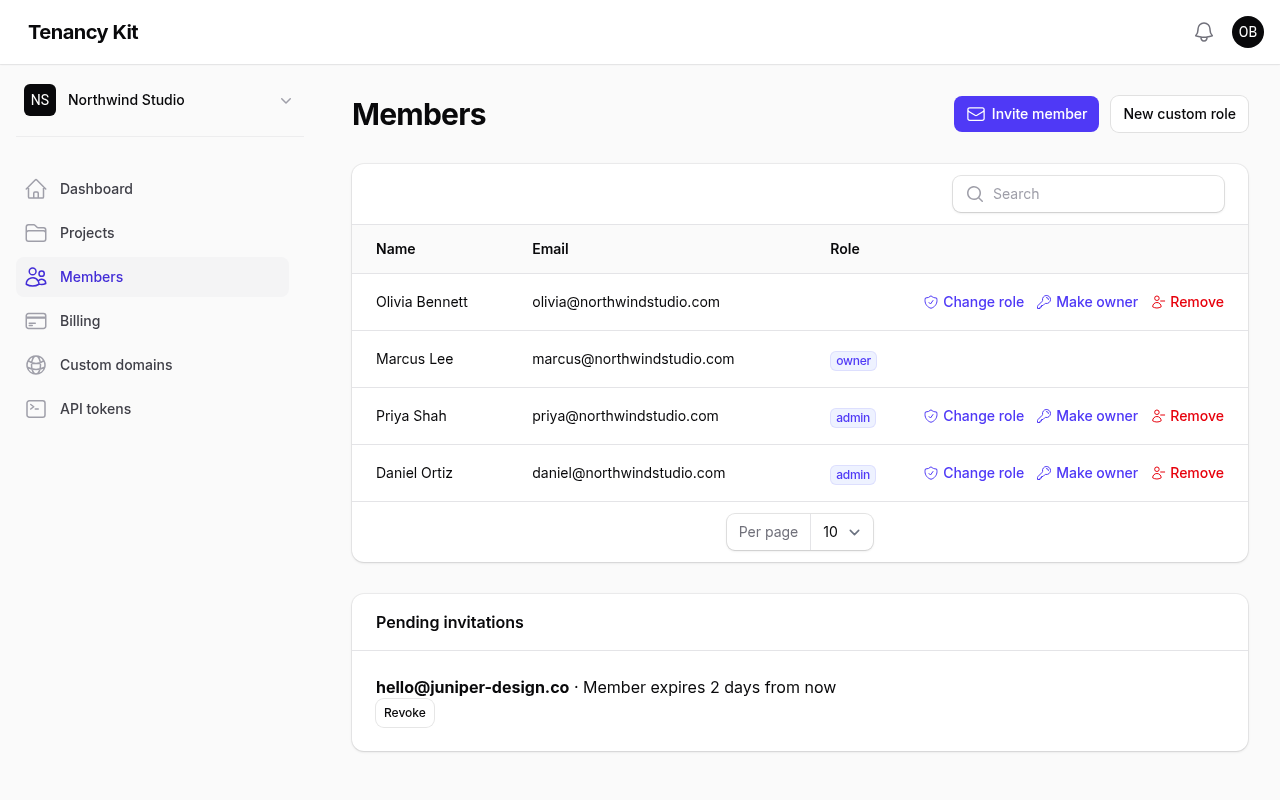1280x800 pixels.
Task: Open the OB user avatar menu
Action: (x=1248, y=32)
